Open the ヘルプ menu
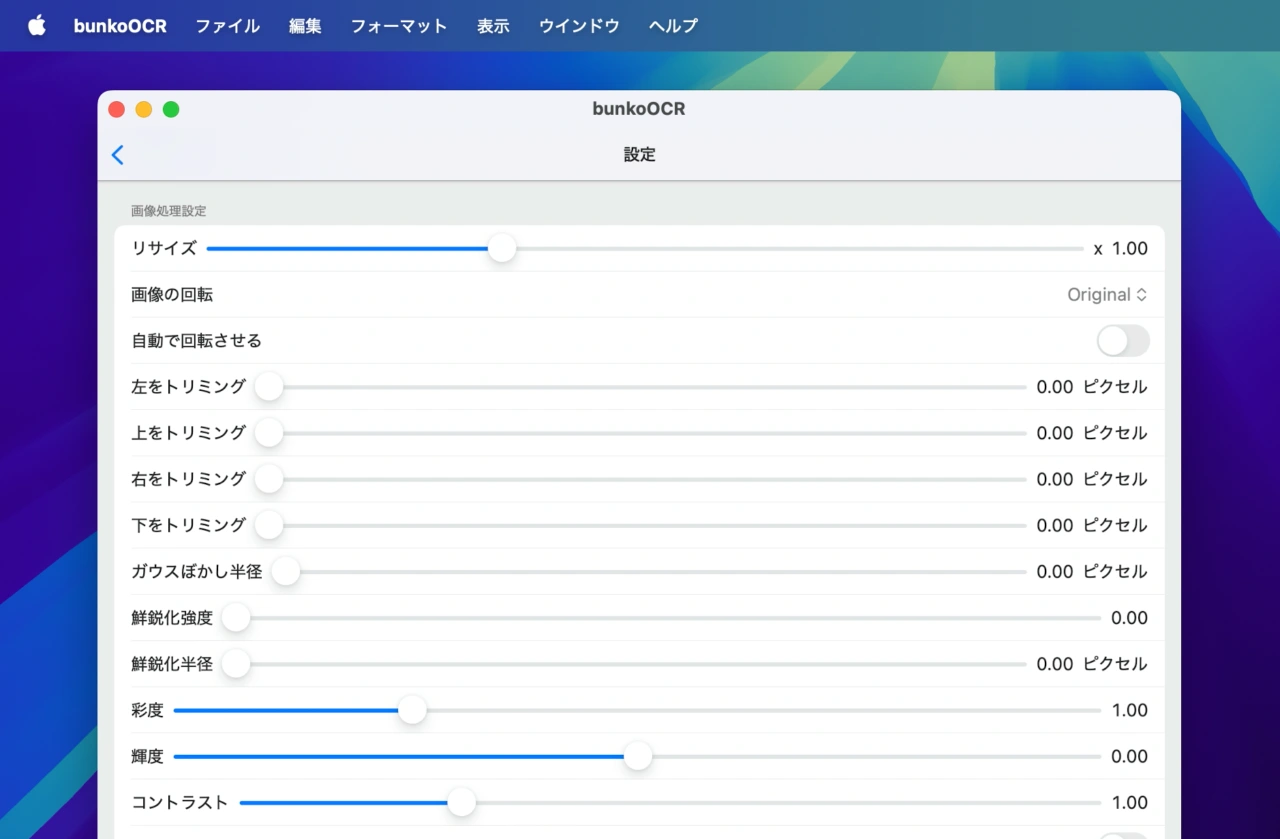 (x=672, y=26)
